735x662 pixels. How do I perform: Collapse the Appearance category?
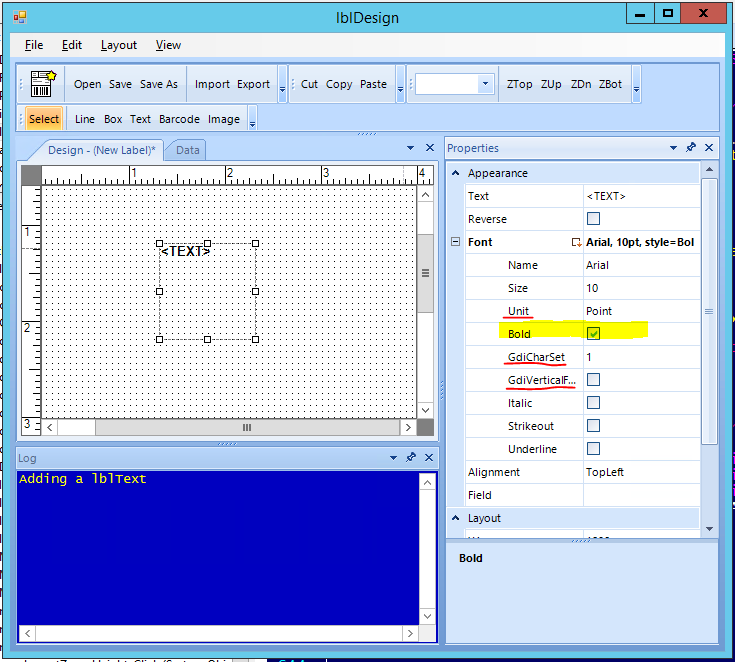click(455, 173)
